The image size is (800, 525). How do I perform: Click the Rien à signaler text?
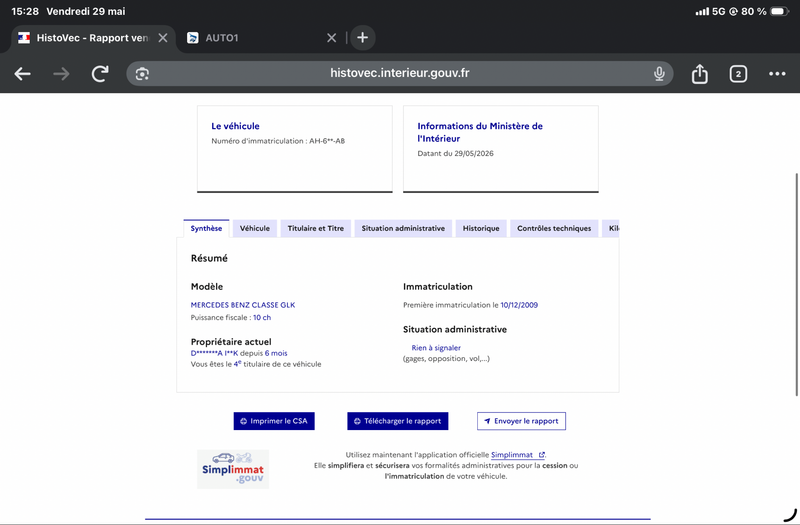point(436,347)
